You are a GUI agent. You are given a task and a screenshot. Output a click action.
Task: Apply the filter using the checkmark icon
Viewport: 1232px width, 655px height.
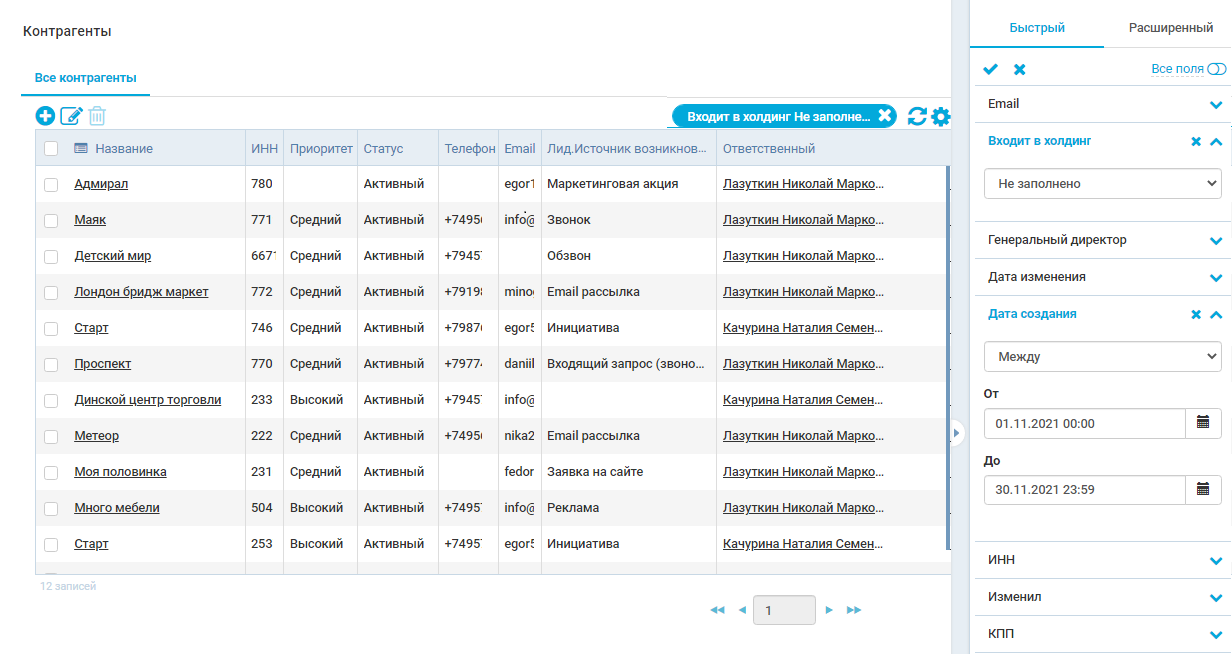[990, 69]
